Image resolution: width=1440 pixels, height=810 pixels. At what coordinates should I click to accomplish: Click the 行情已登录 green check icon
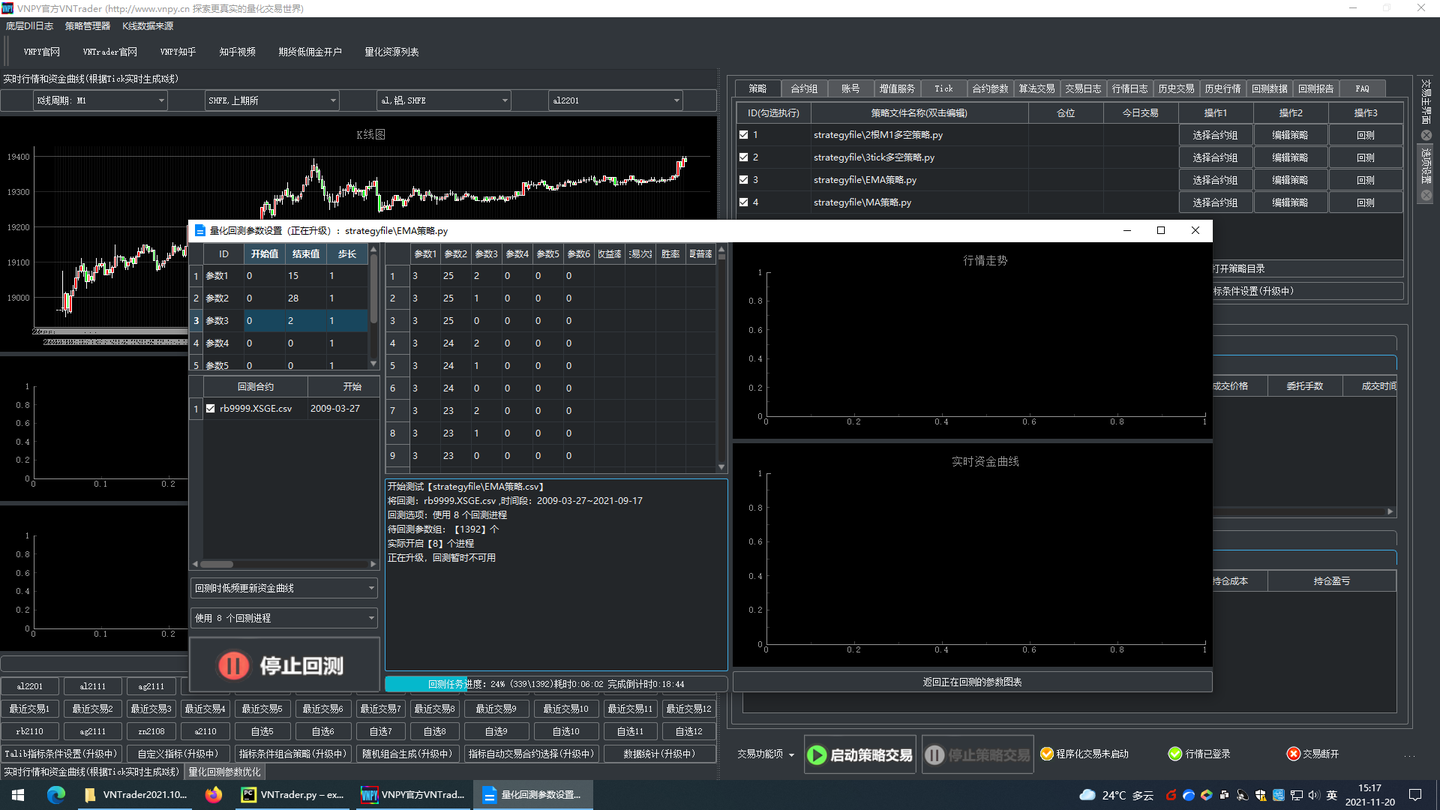tap(1175, 754)
